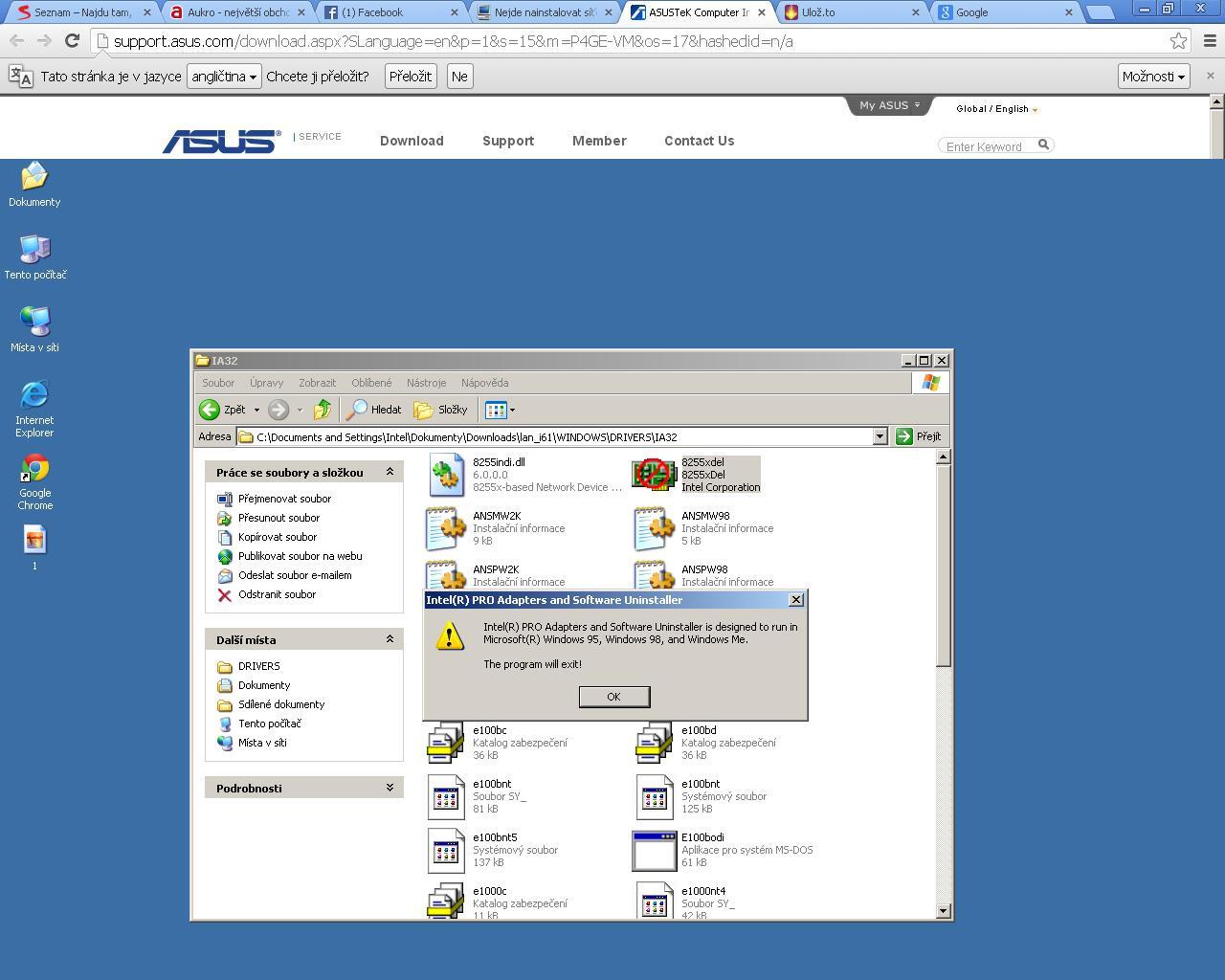Select the e100bc security catalog icon

point(446,744)
